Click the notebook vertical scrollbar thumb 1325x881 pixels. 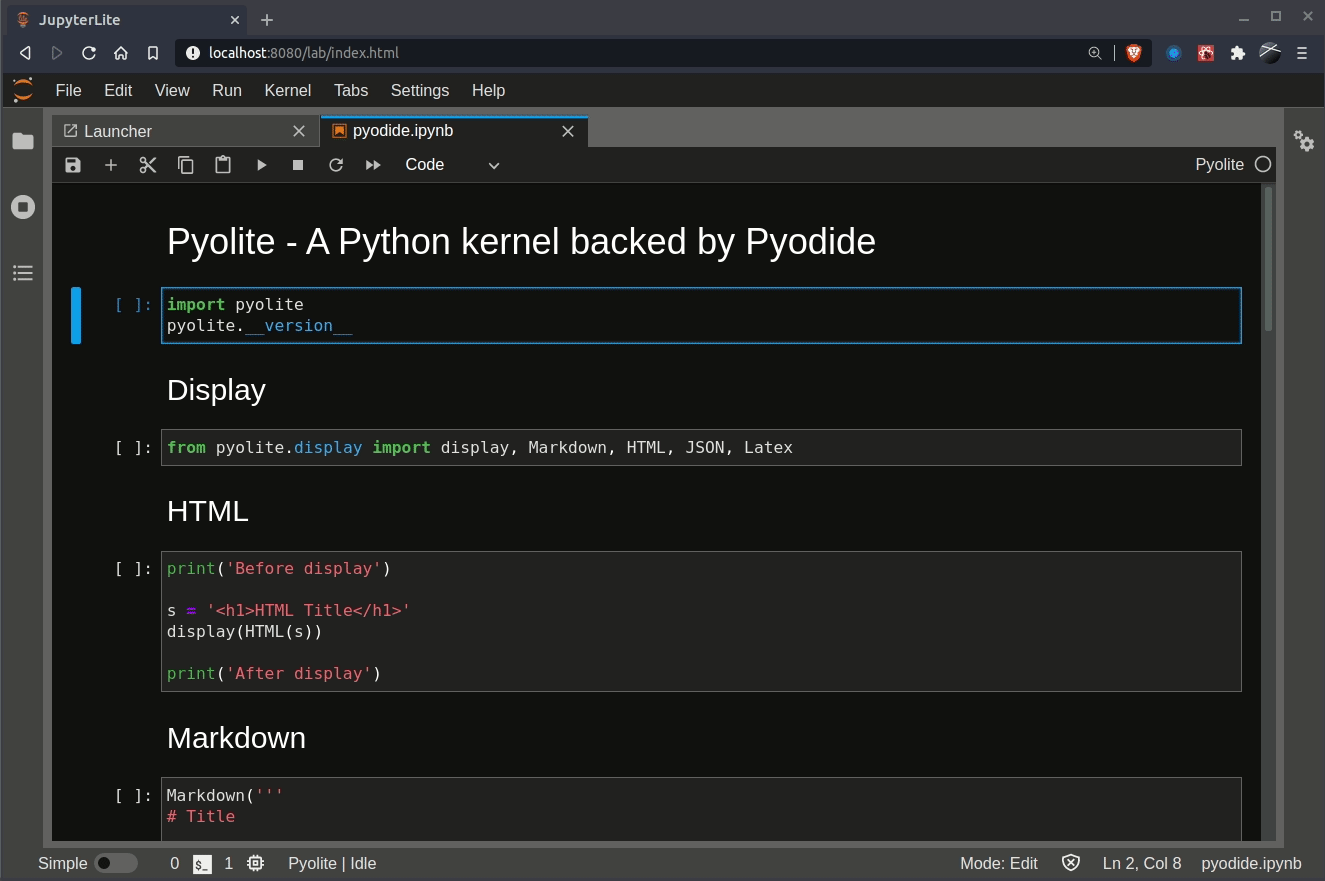click(1269, 259)
